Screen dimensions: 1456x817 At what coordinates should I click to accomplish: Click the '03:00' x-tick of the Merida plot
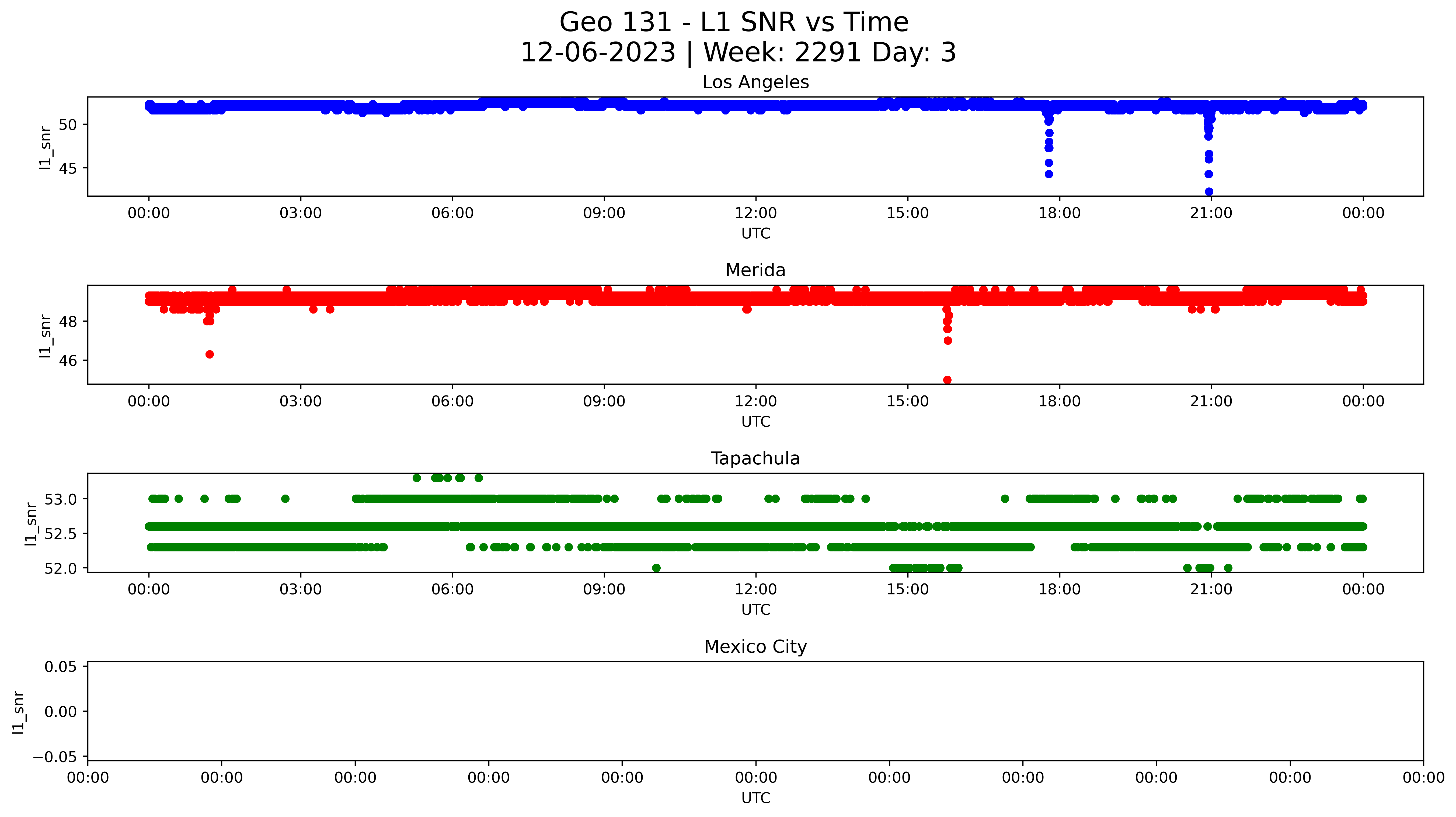[x=301, y=401]
